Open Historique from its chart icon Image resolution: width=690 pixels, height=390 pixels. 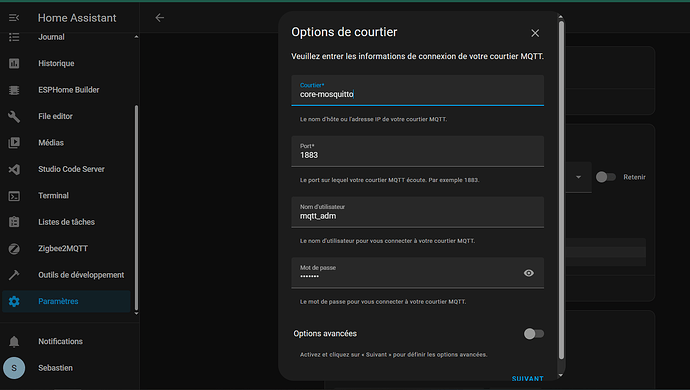pyautogui.click(x=14, y=63)
